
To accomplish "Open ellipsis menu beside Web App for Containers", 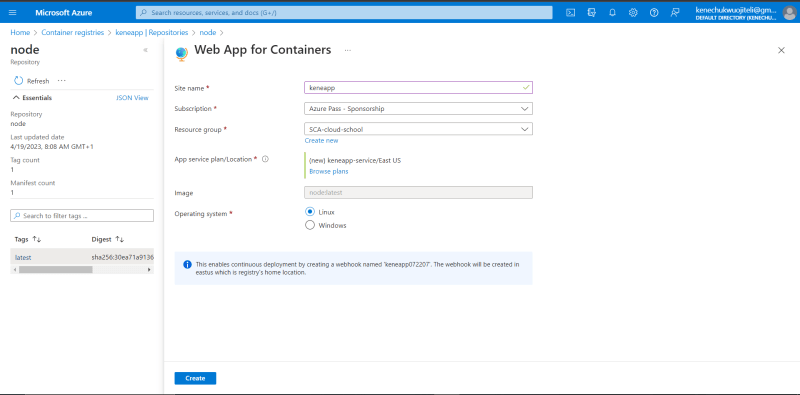I will [347, 51].
